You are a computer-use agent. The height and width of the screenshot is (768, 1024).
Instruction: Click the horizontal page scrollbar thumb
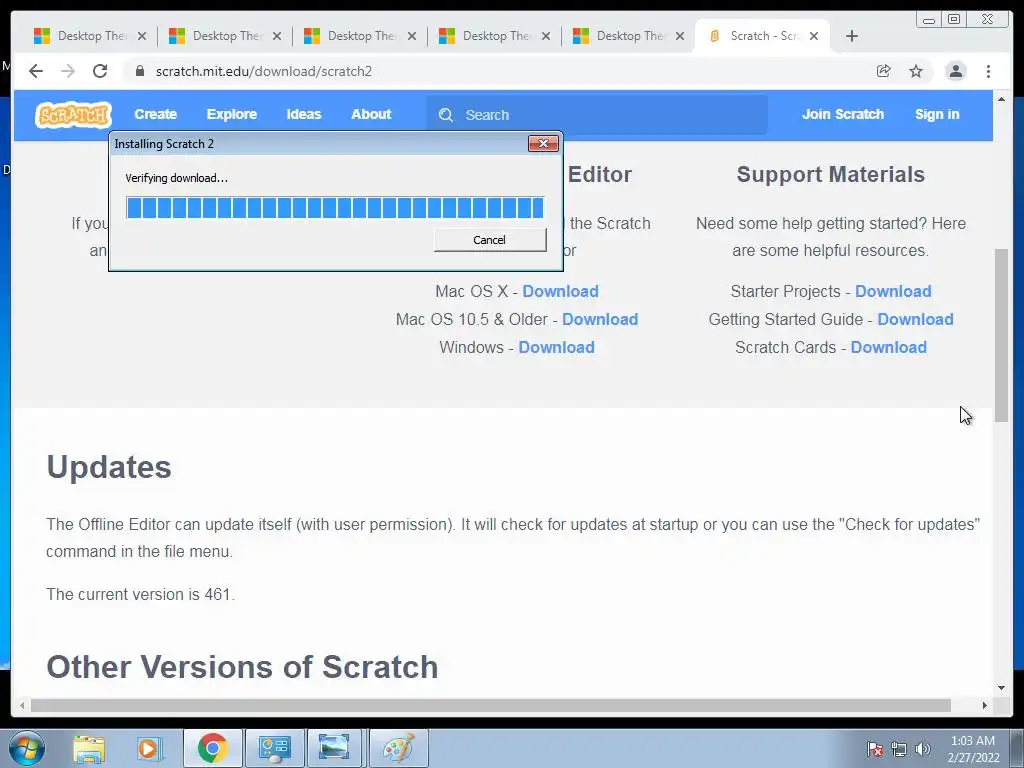490,705
